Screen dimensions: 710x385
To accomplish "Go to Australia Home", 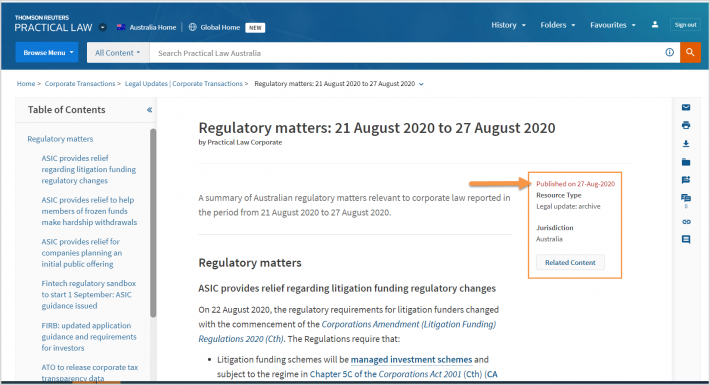I will pos(153,27).
